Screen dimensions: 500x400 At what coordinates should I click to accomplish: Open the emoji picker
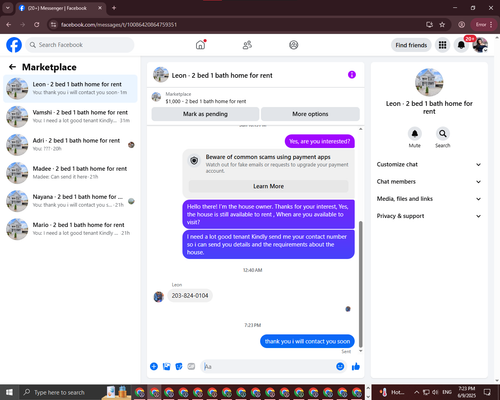340,367
